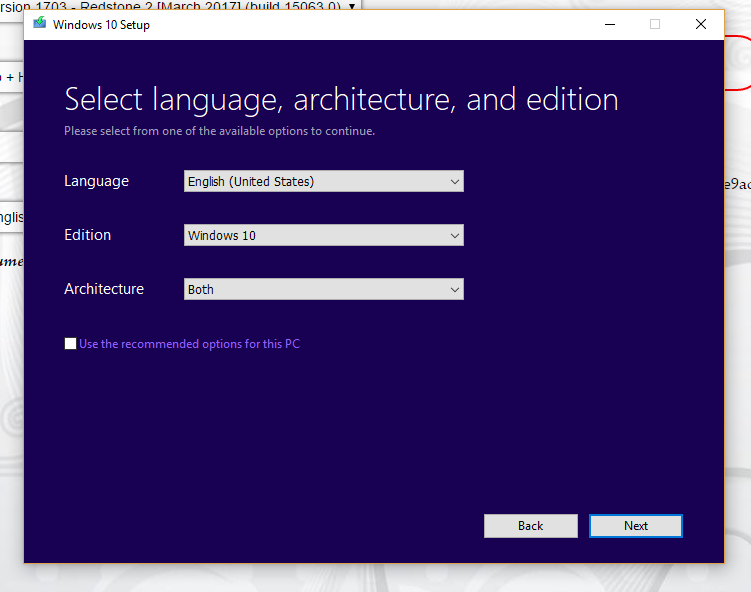Enable Use the recommended options checkbox
Viewport: 751px width, 592px height.
pyautogui.click(x=70, y=344)
